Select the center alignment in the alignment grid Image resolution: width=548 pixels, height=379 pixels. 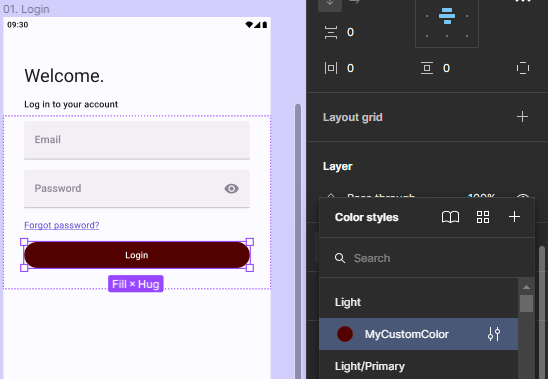(x=447, y=16)
